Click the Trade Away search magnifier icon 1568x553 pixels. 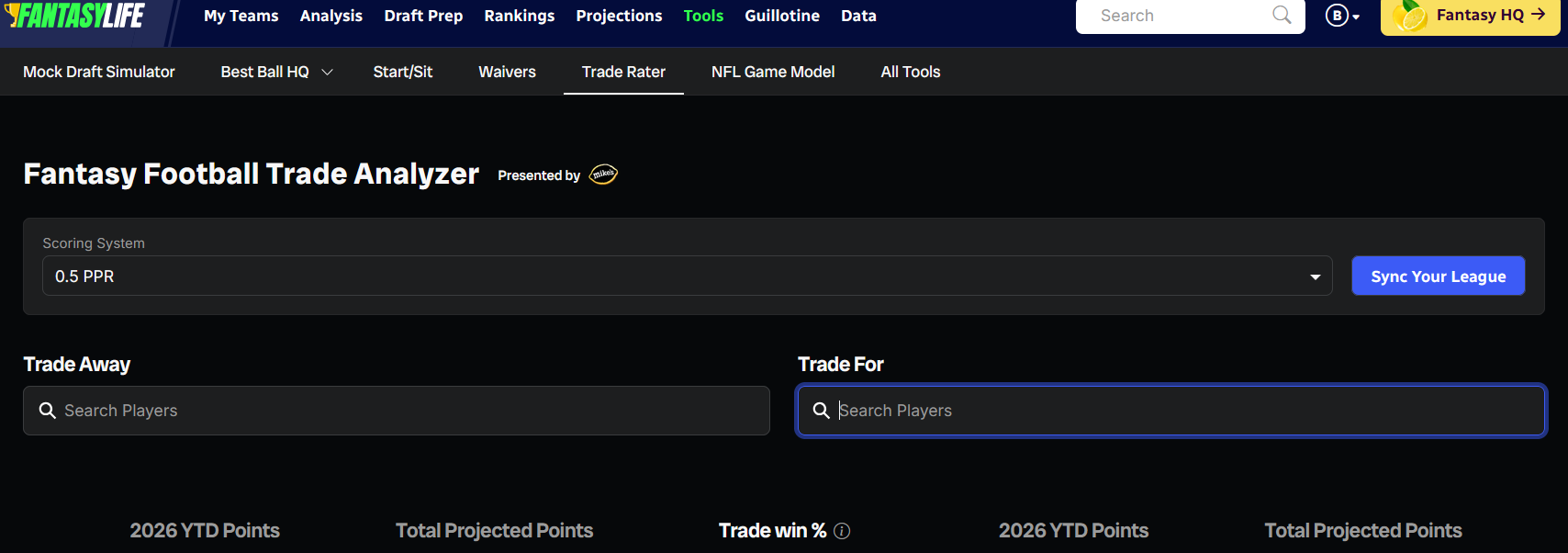[x=48, y=411]
